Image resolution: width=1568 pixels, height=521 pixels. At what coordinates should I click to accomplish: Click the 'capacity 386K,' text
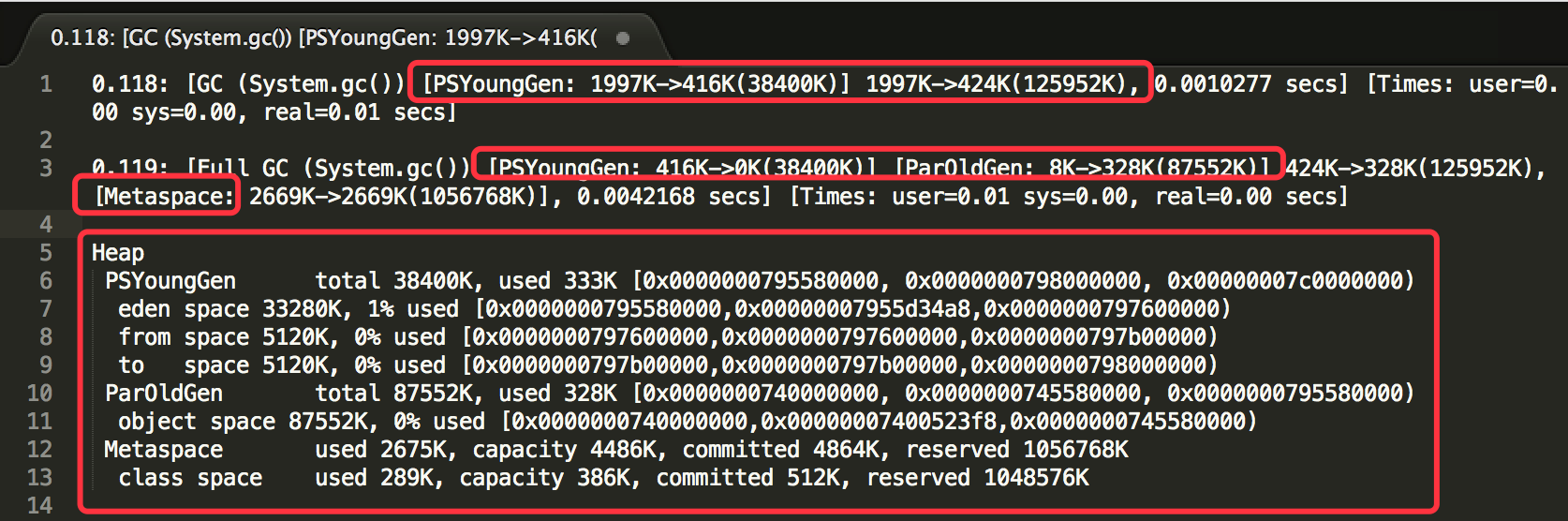(550, 478)
